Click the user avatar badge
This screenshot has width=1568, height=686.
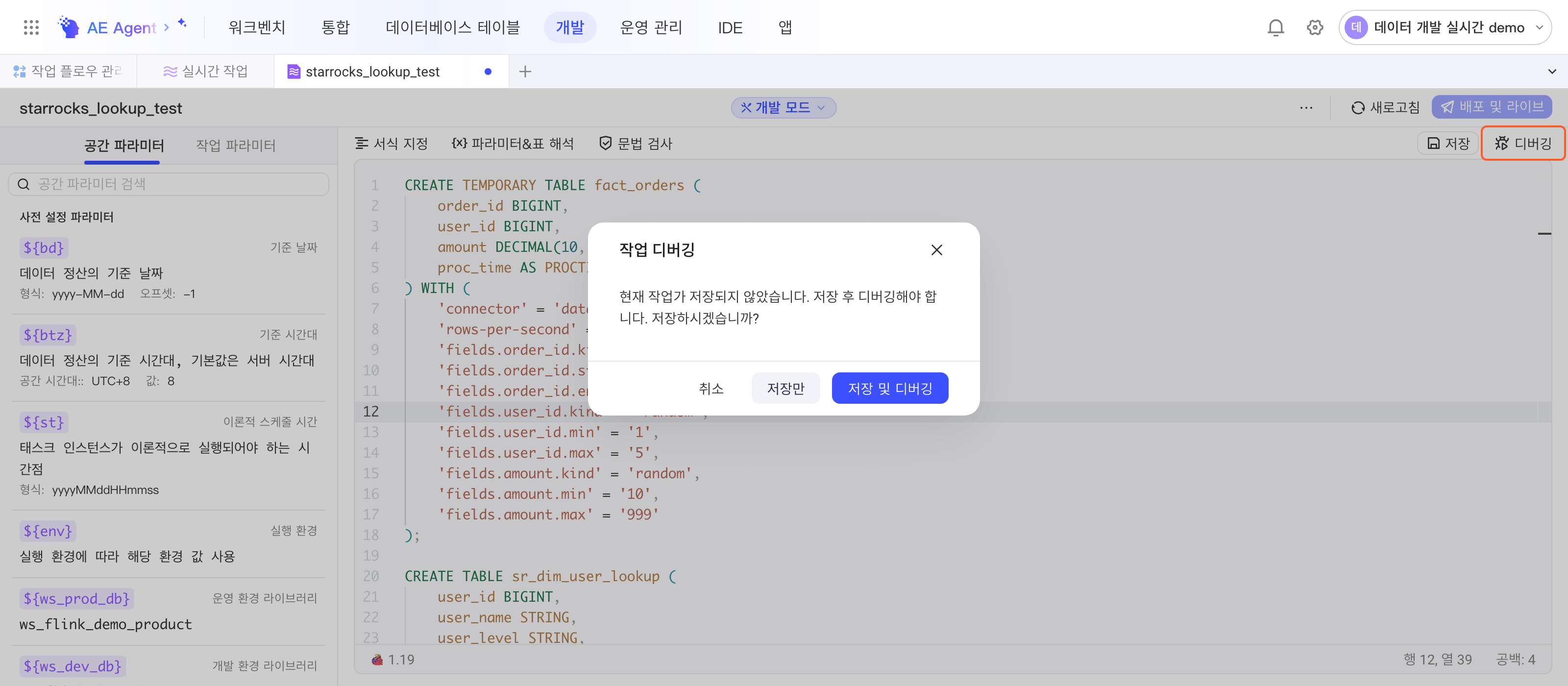[x=1355, y=27]
